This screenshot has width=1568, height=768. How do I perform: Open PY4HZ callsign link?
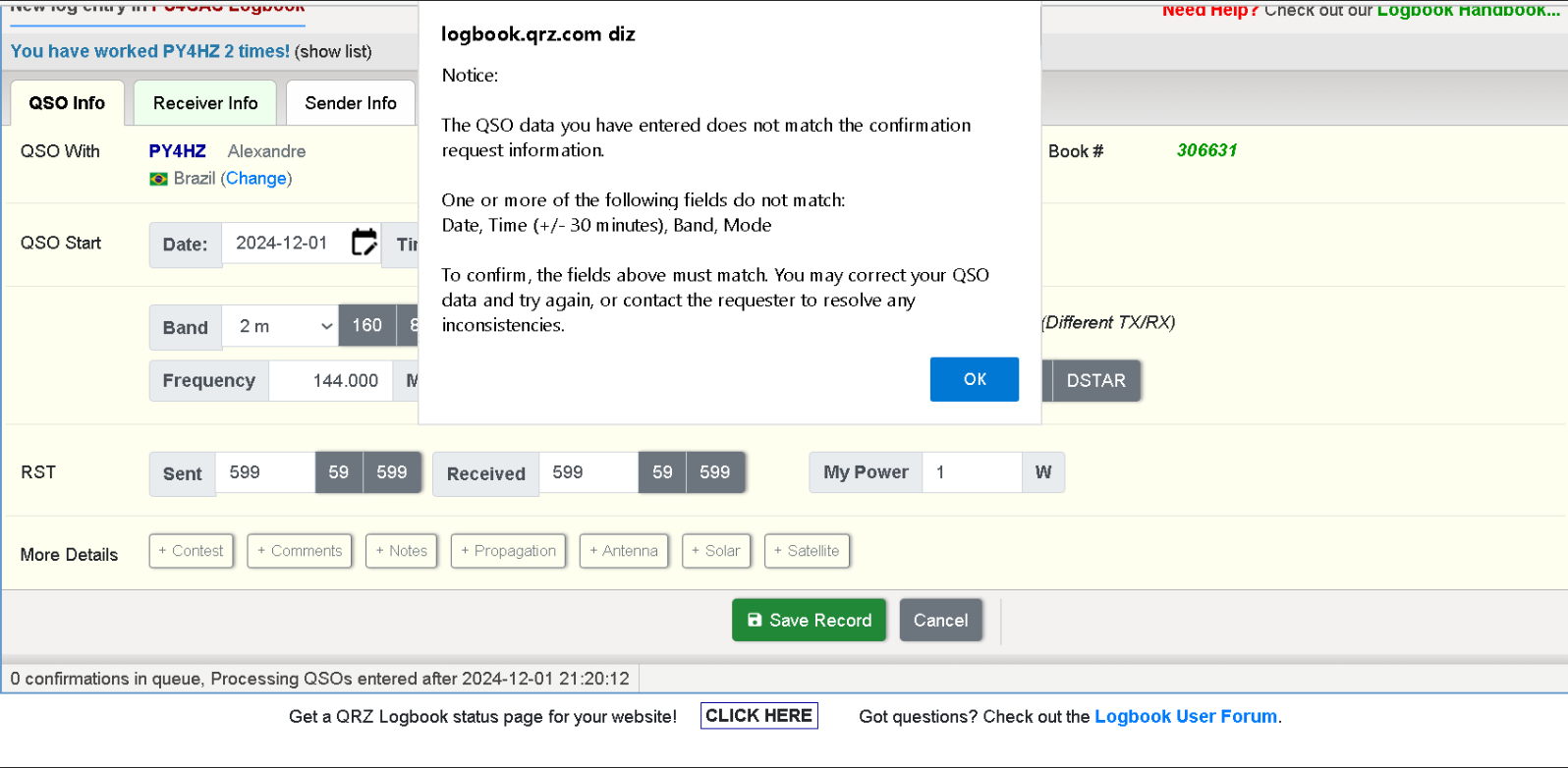click(x=177, y=151)
